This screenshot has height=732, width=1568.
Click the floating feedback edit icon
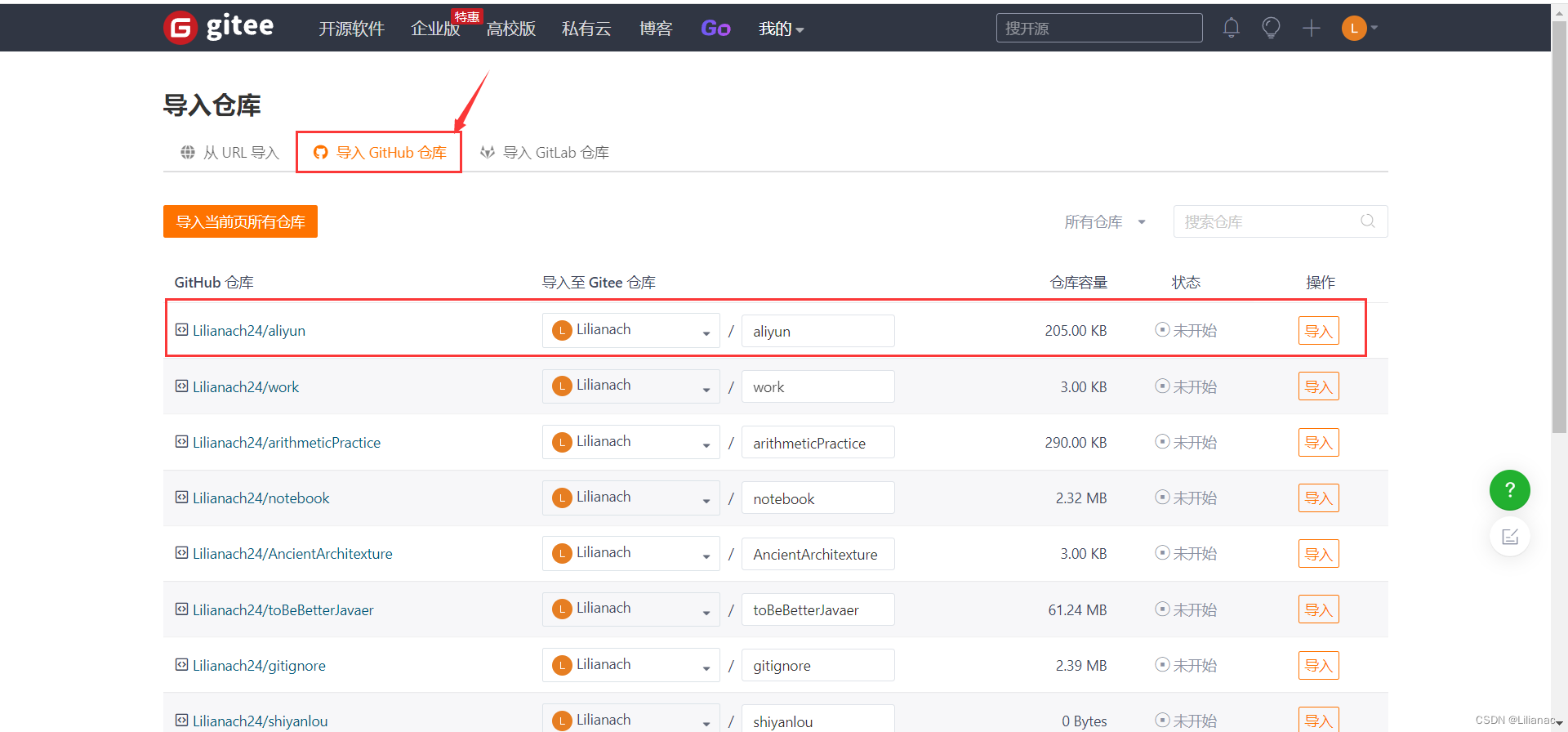coord(1510,537)
